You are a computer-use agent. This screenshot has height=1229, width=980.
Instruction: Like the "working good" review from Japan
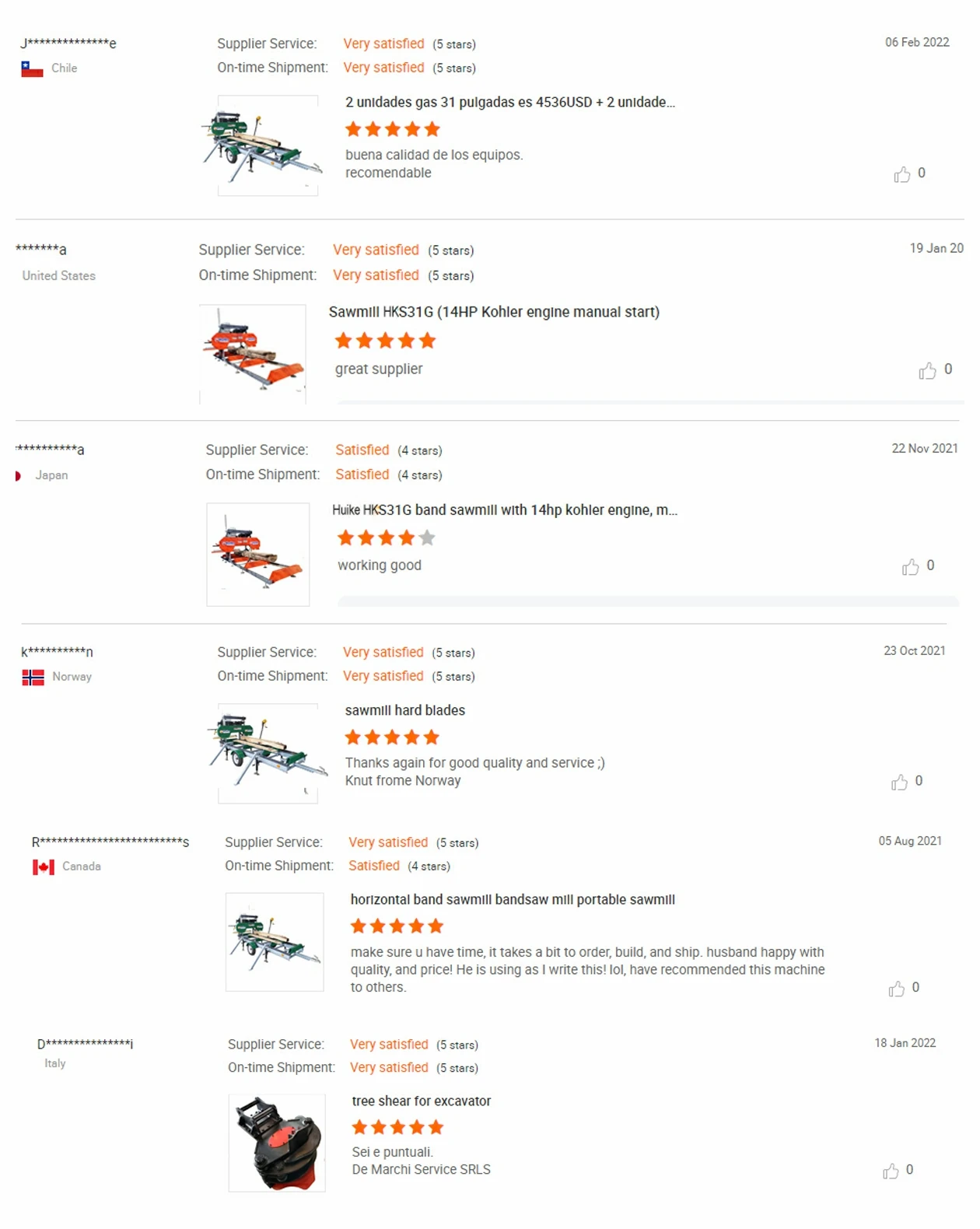[910, 567]
